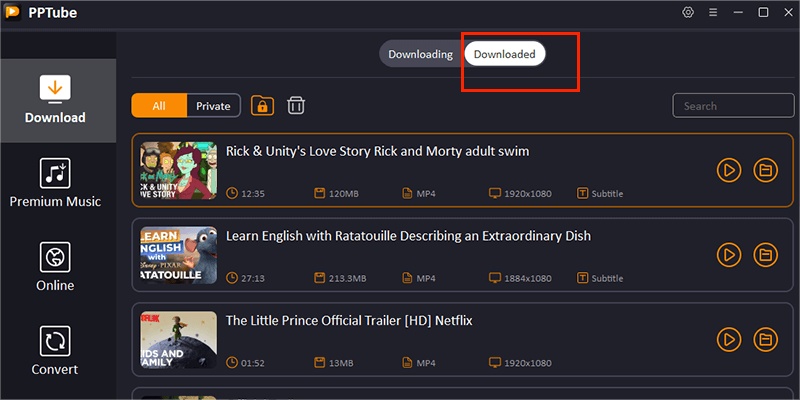Select the All filter toggle

coord(159,106)
